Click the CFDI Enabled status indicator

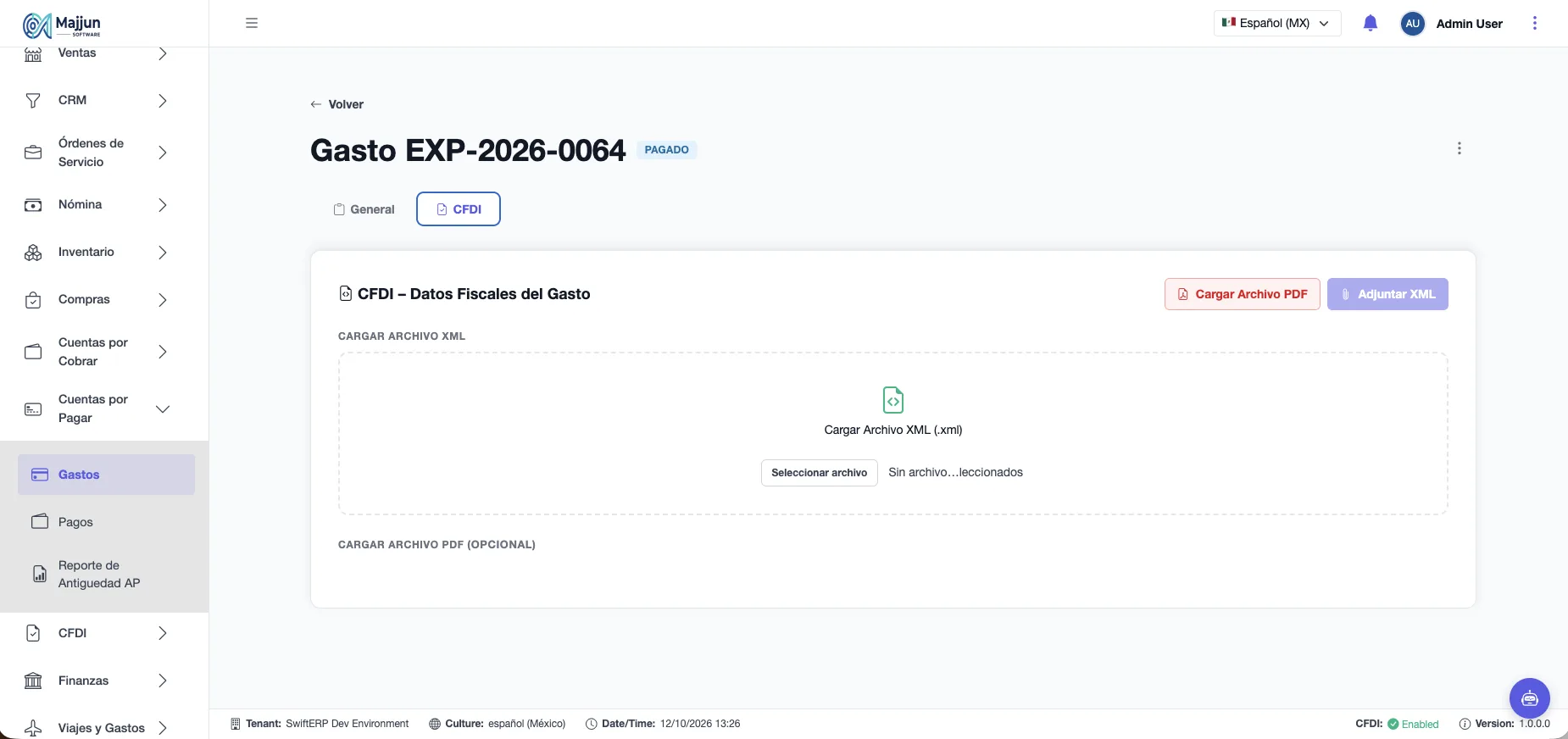(x=1397, y=724)
